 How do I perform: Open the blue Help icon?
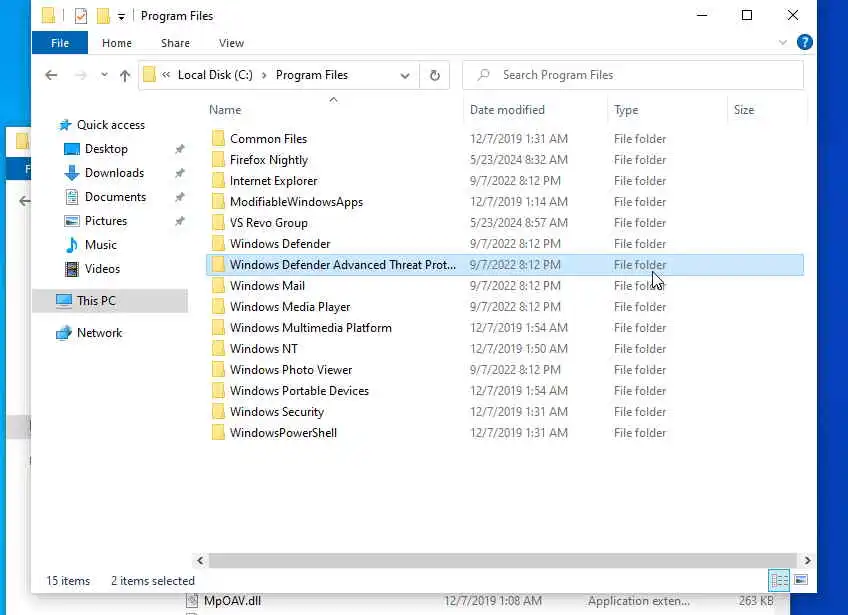(x=804, y=42)
